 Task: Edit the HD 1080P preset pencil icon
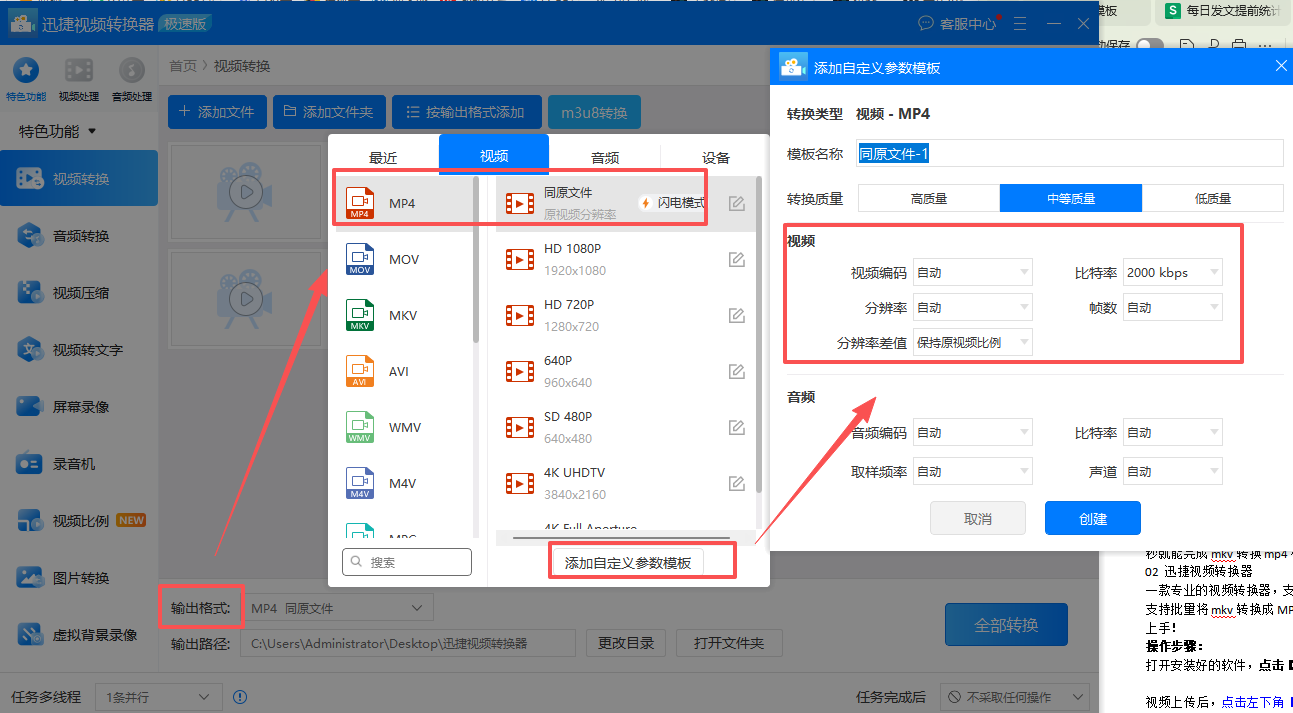pyautogui.click(x=737, y=260)
